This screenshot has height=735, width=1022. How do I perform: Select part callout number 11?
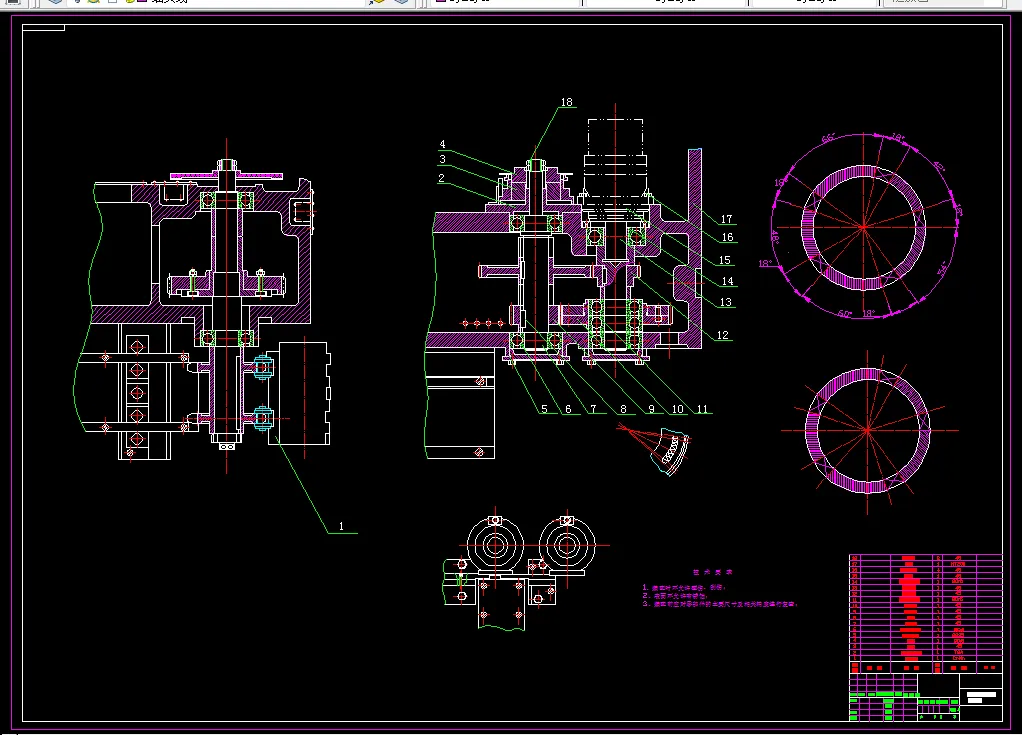(702, 409)
